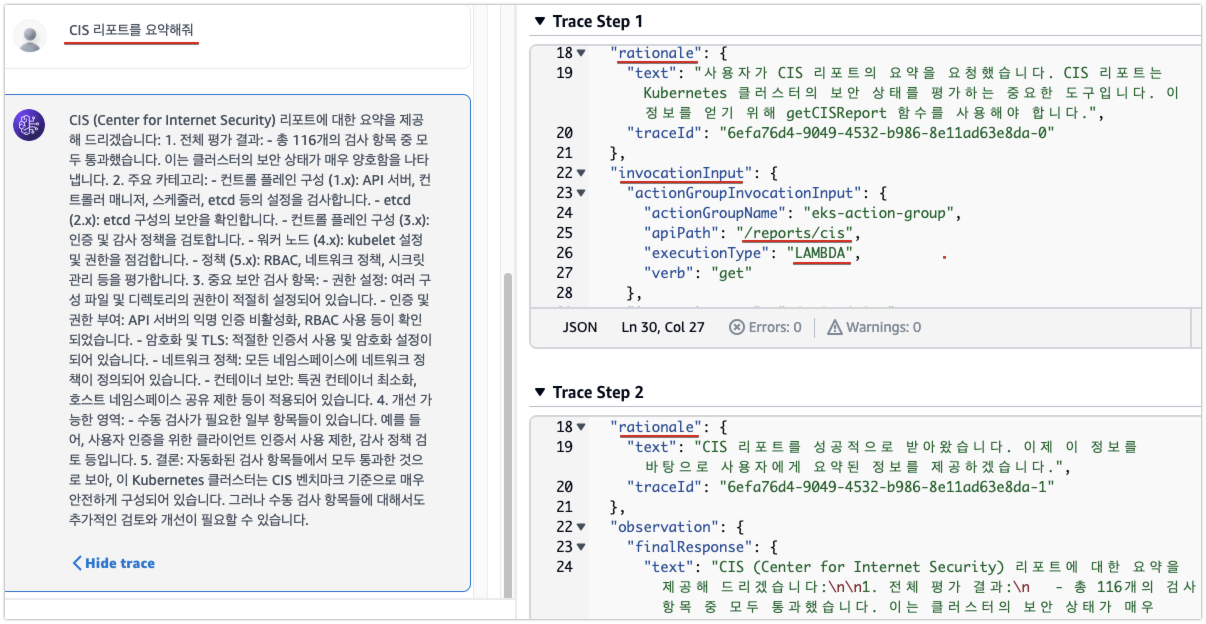This screenshot has height=624, width=1206.
Task: Click the "Trace Step 2" heading text
Action: 598,392
